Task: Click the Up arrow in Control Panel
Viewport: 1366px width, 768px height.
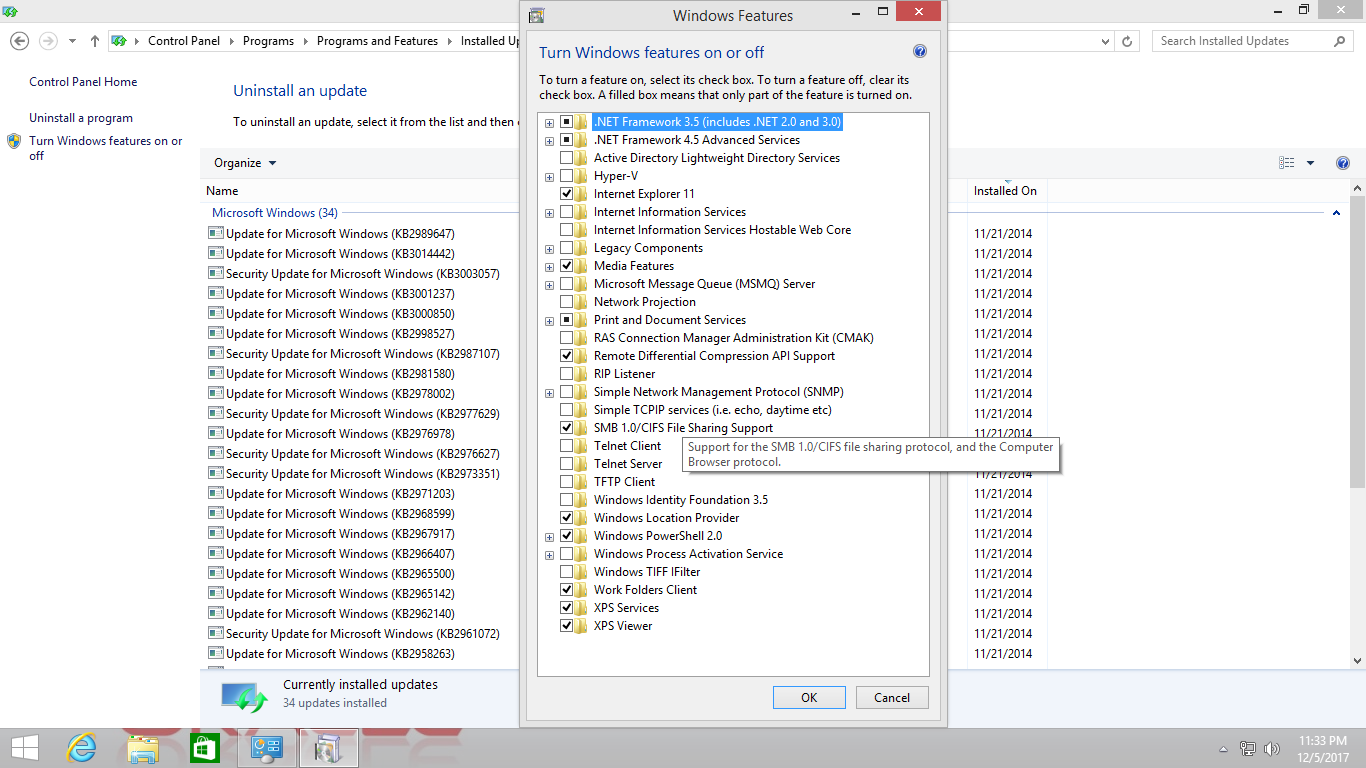Action: [95, 41]
